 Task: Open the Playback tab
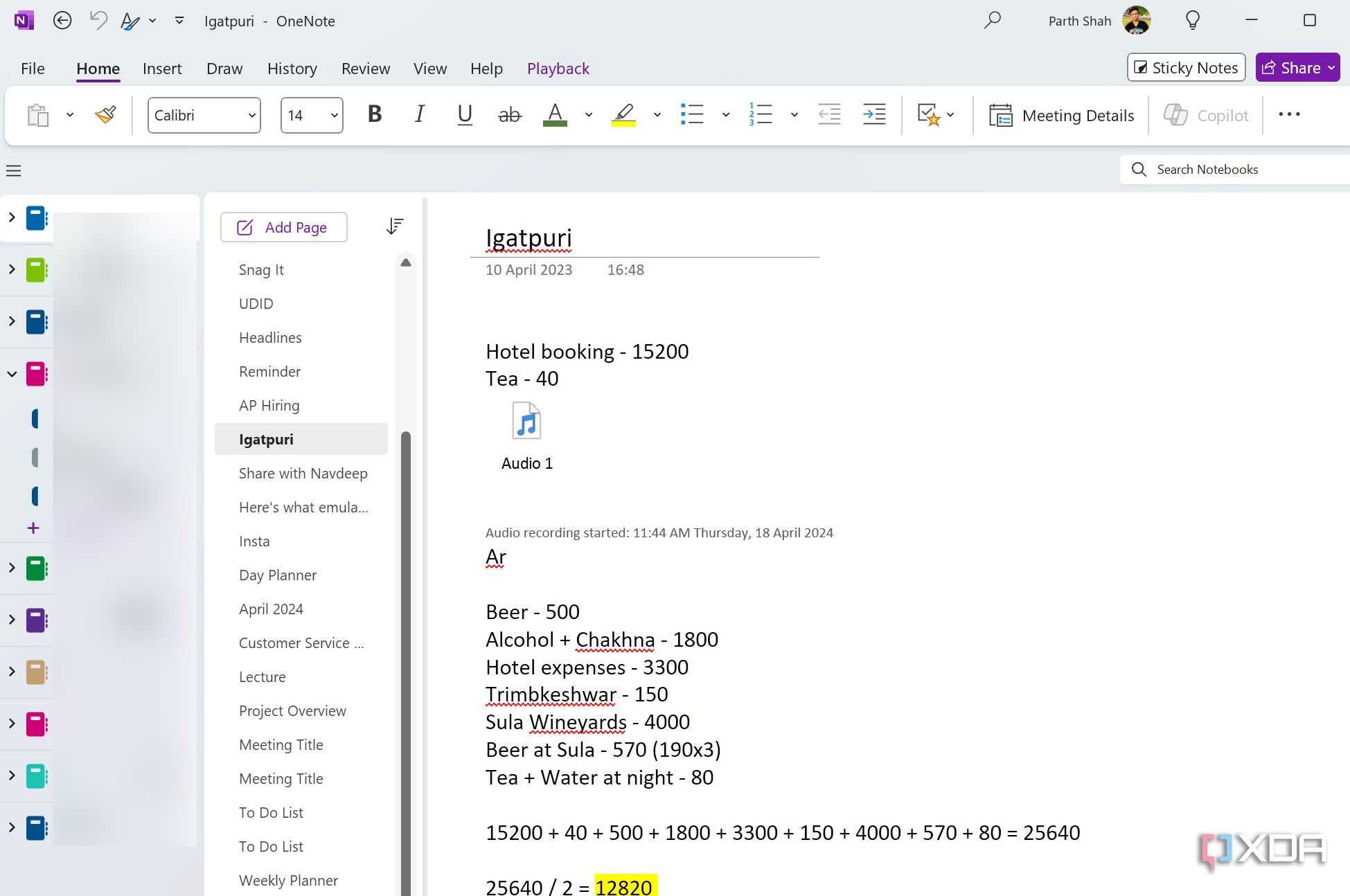click(x=558, y=69)
